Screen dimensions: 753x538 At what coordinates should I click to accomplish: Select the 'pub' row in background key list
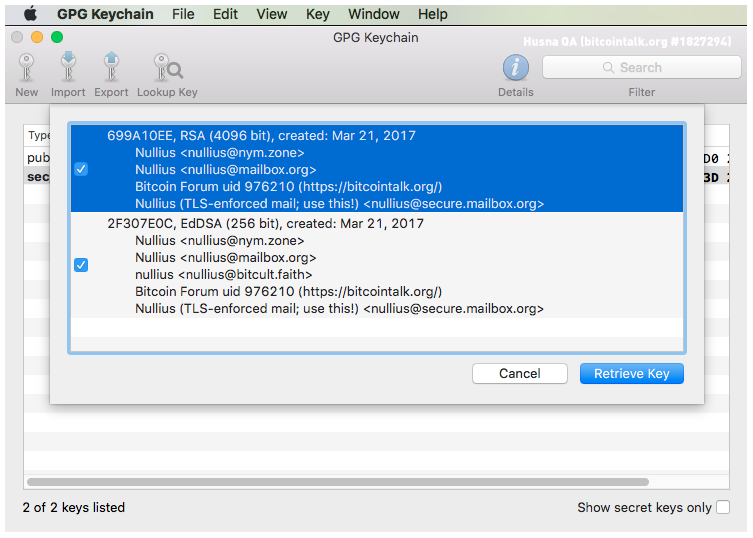click(38, 158)
